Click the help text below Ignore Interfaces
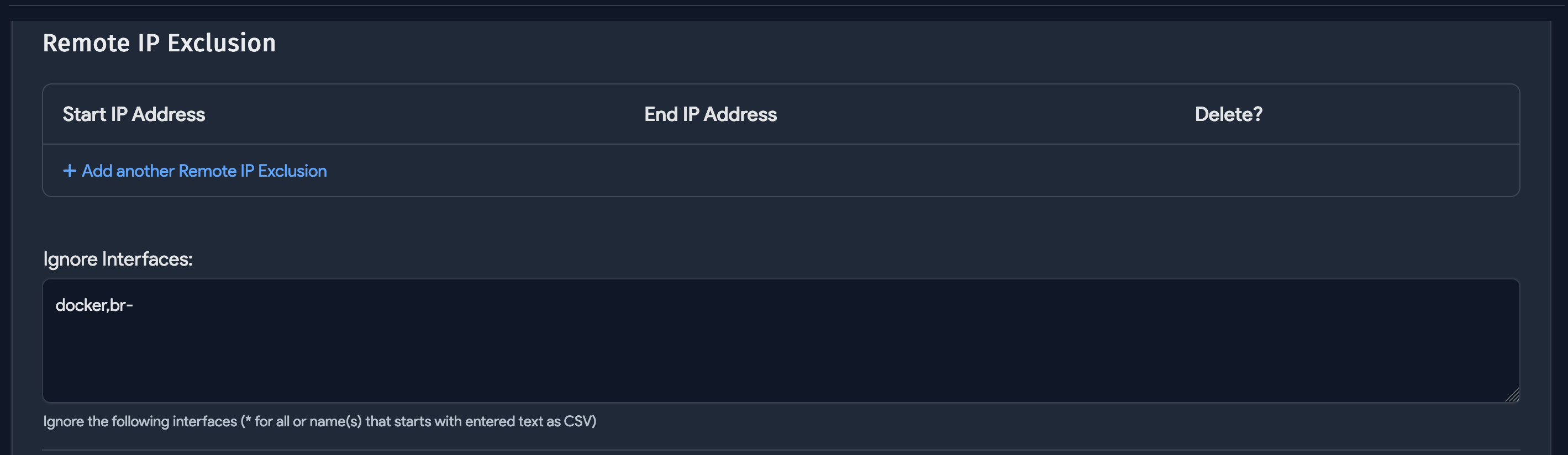1568x455 pixels. point(319,421)
